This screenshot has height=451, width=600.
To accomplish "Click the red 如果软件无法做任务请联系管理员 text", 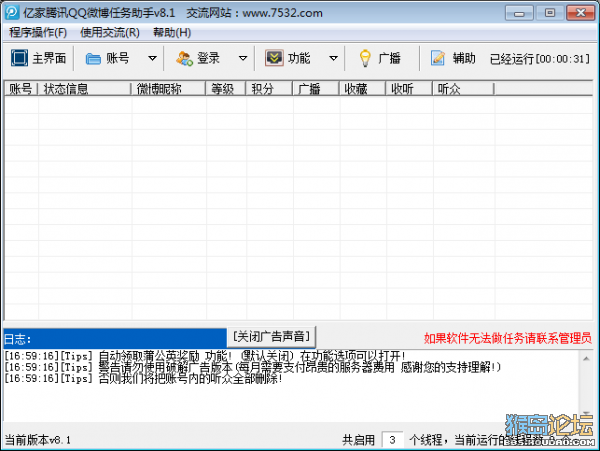I will point(508,338).
